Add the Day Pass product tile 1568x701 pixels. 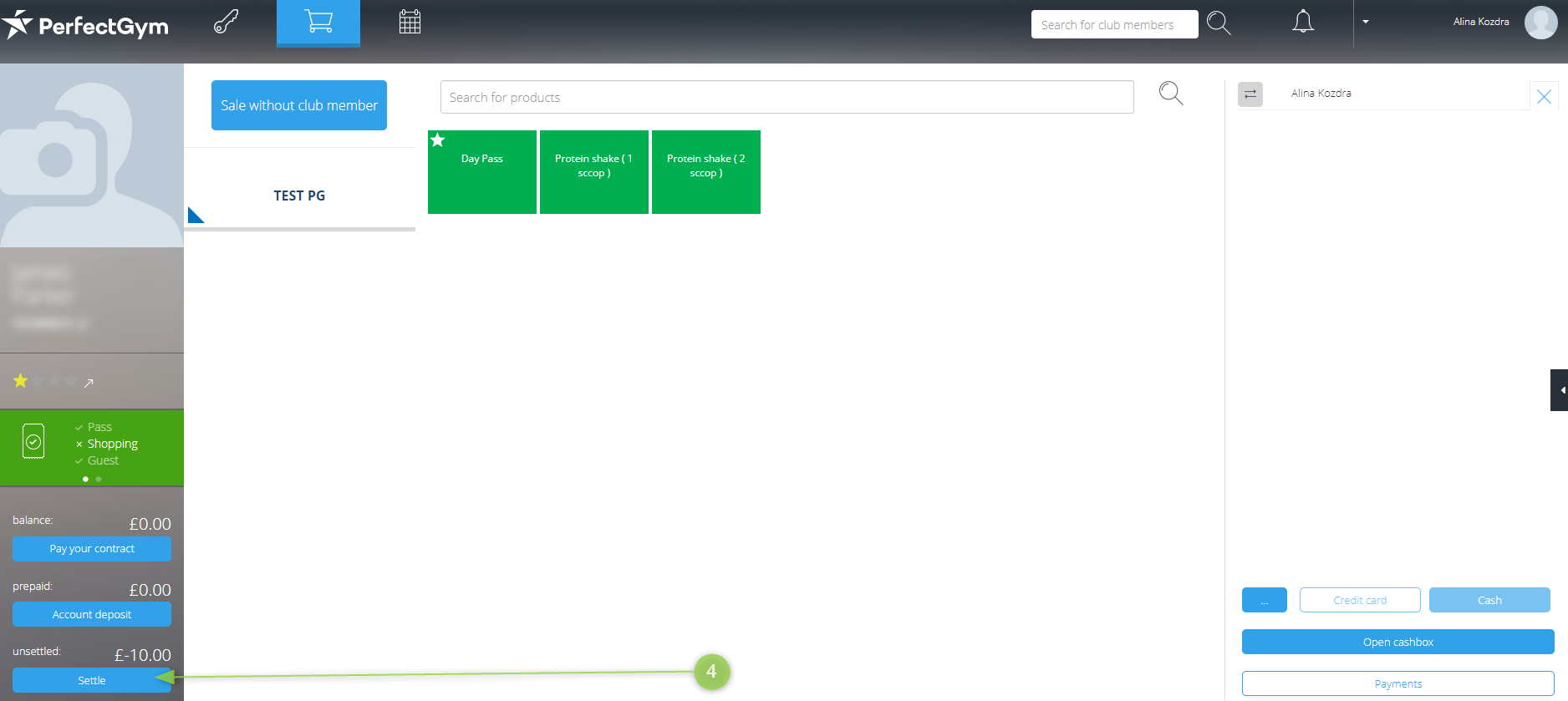pyautogui.click(x=482, y=172)
